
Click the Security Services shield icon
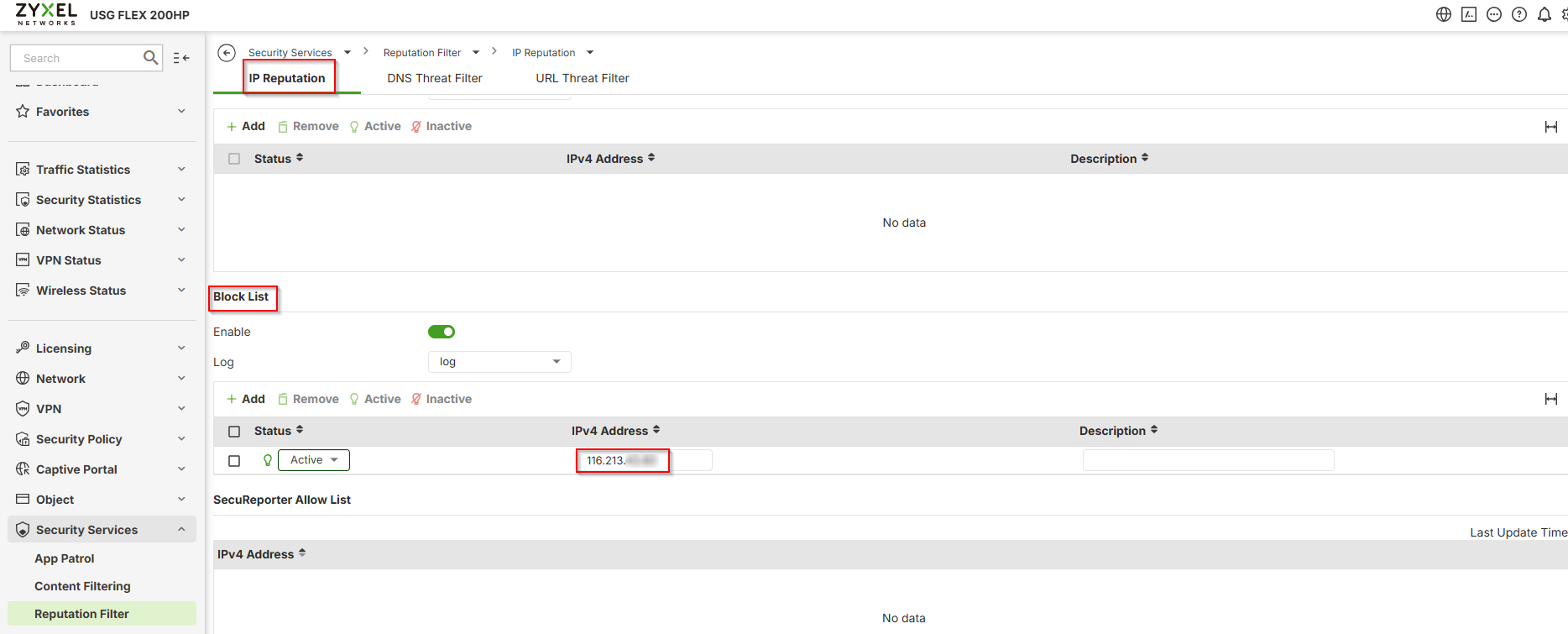[x=23, y=530]
